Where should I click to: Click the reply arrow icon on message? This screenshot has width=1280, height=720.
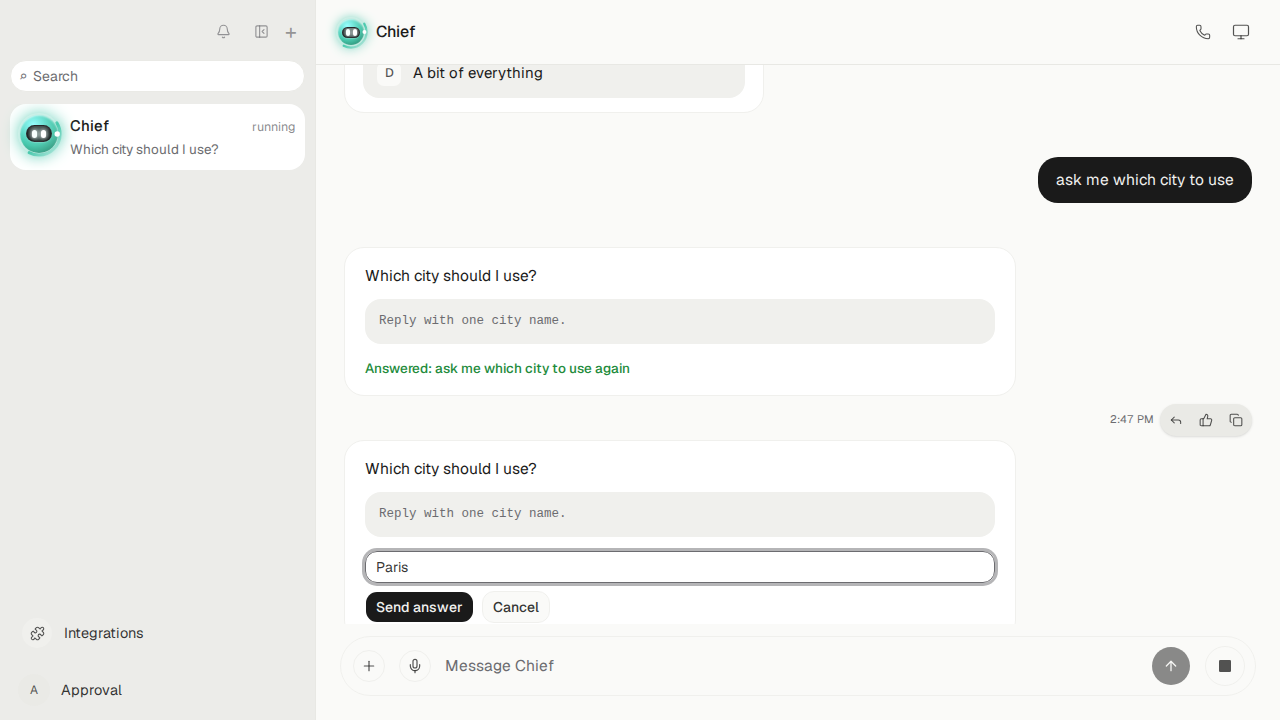(x=1176, y=421)
